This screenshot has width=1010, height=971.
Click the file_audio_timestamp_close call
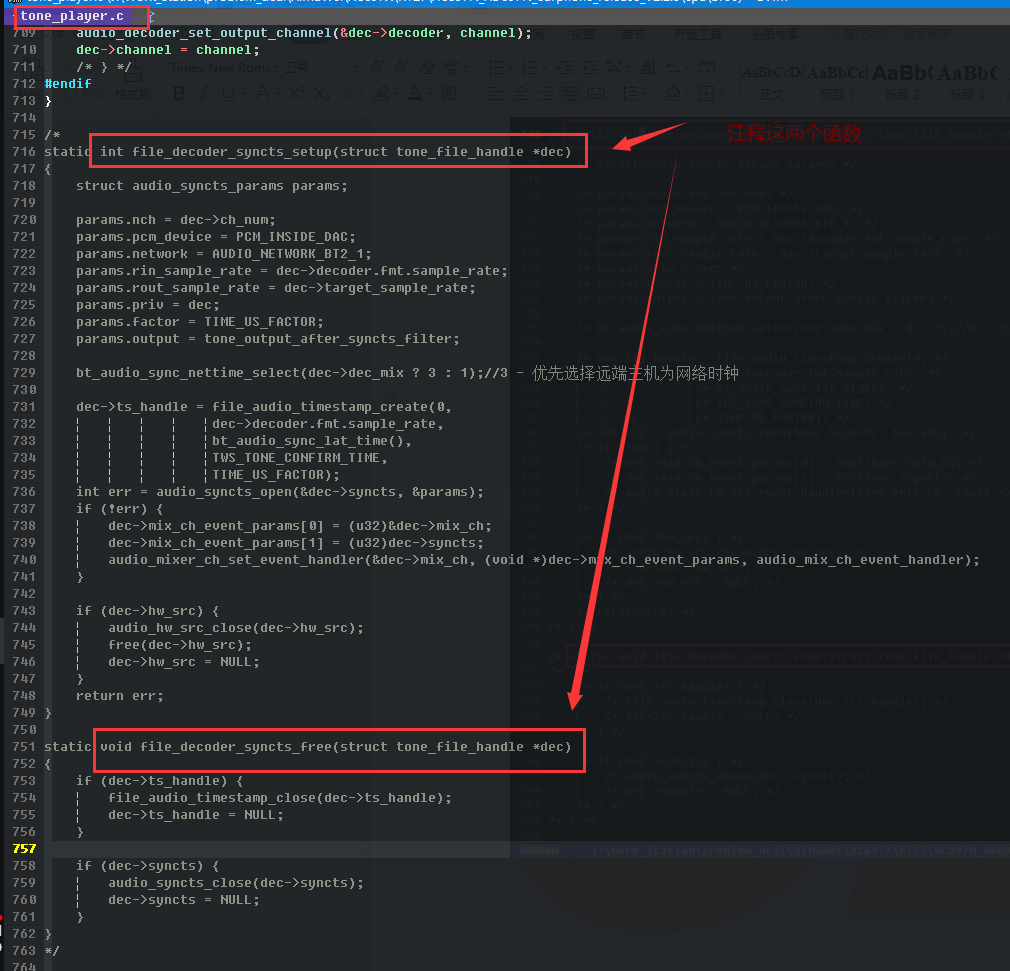coord(280,798)
